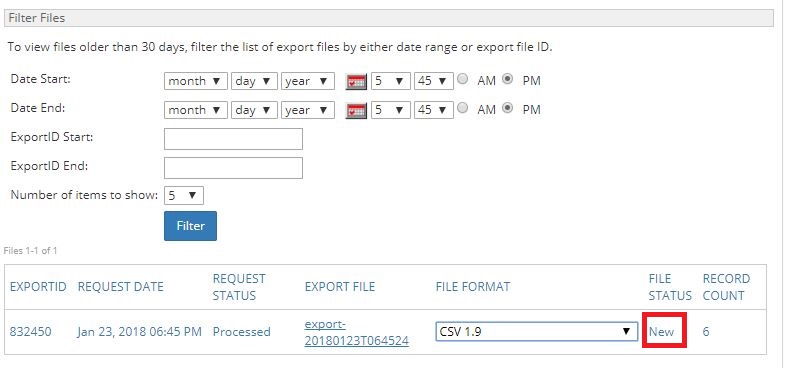Open the Date End minute dropdown
Viewport: 785px width, 368px height.
pyautogui.click(x=434, y=110)
